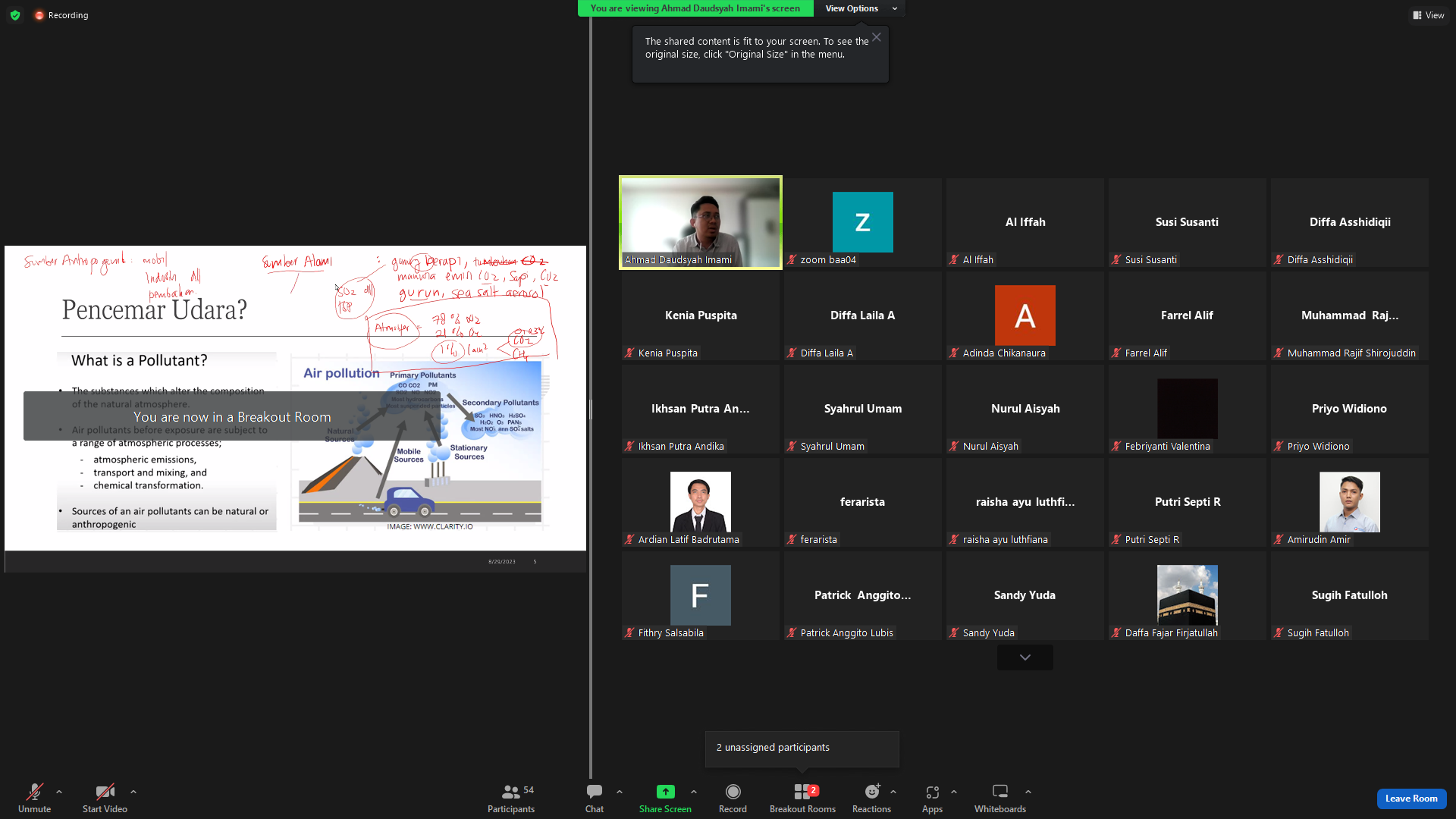Select the Putri Septi R participant tile
The height and width of the screenshot is (819, 1456).
[x=1187, y=503]
